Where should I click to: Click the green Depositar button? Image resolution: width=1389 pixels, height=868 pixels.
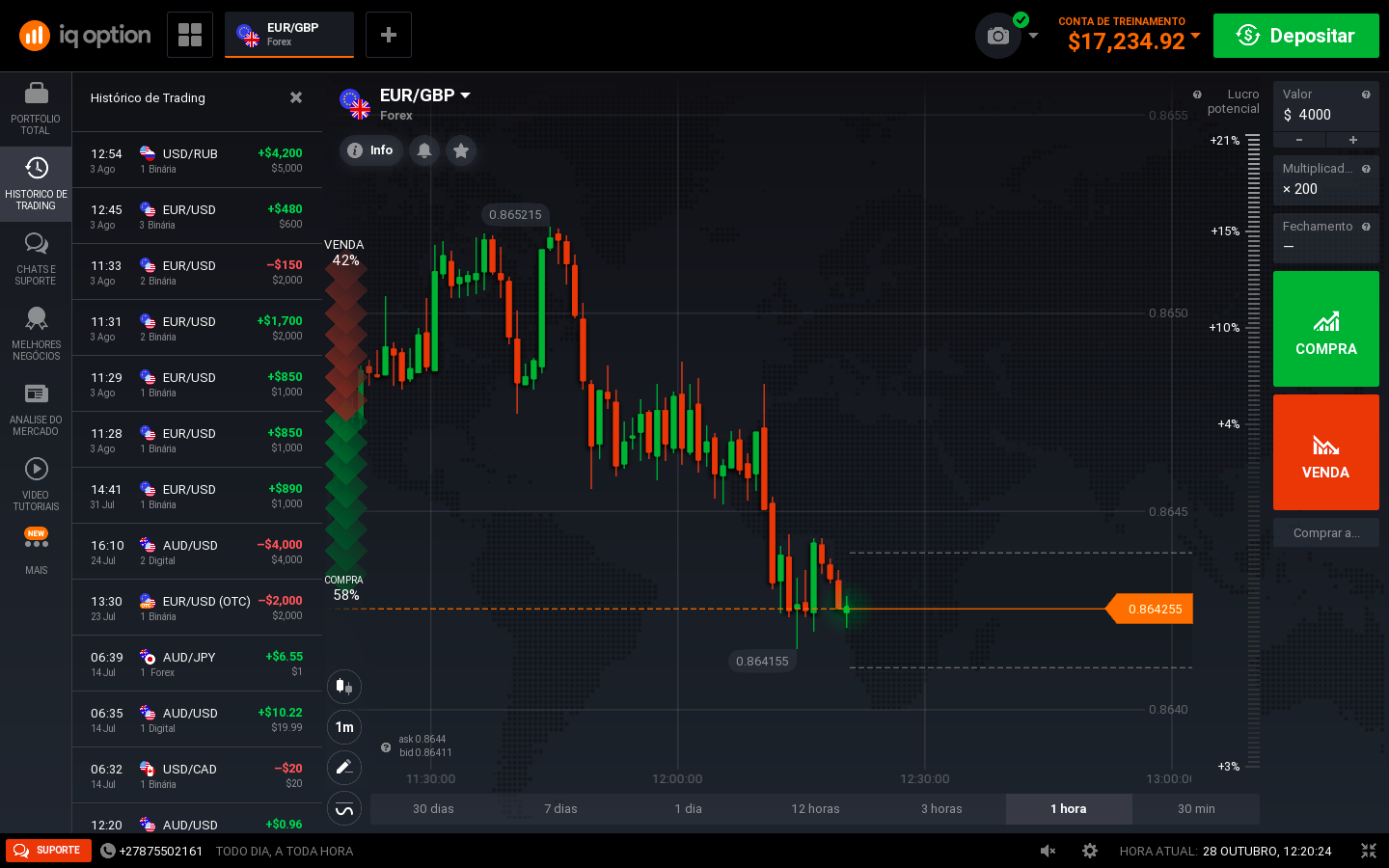click(x=1296, y=36)
